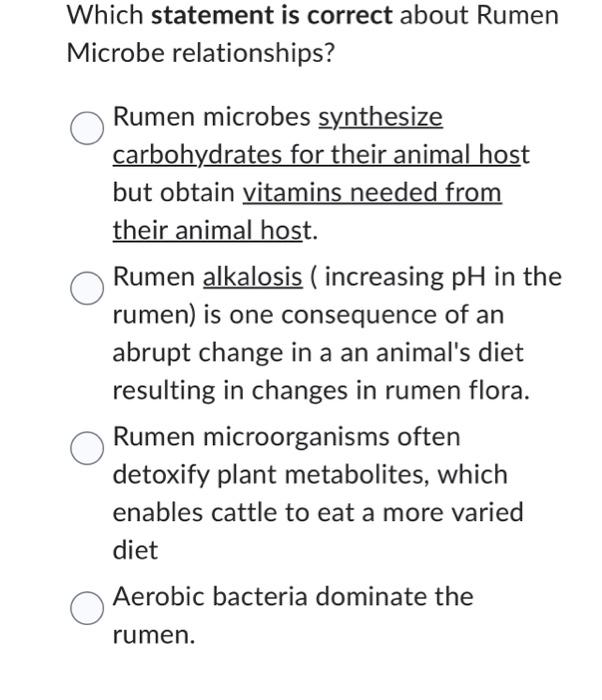Select the 'Rumen alkalosis' answer radio button
The width and height of the screenshot is (602, 700).
87,288
